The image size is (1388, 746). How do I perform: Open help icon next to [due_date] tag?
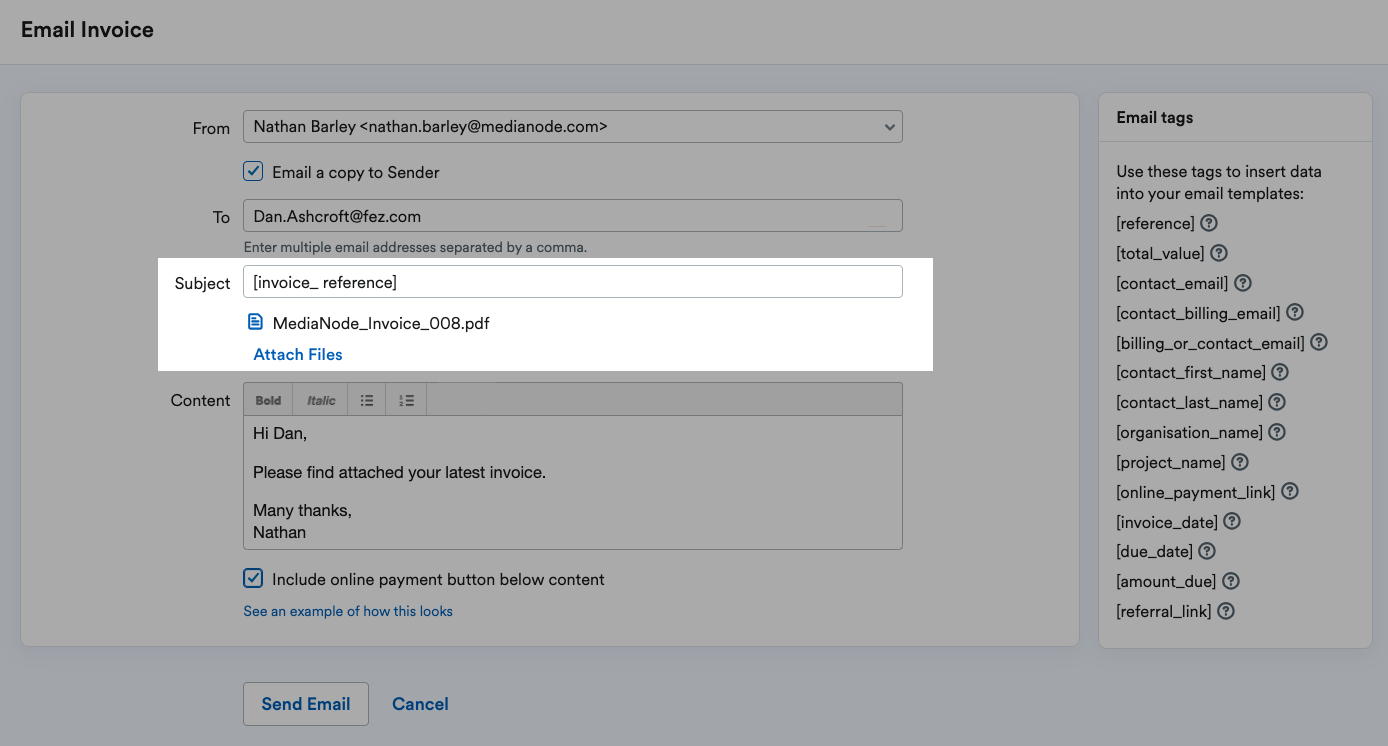point(1207,551)
